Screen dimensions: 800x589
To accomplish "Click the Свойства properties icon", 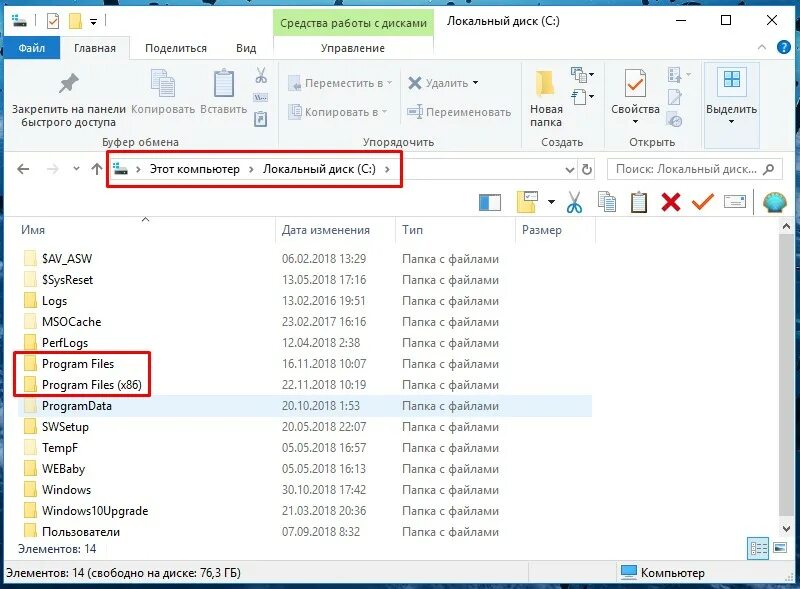I will 635,83.
